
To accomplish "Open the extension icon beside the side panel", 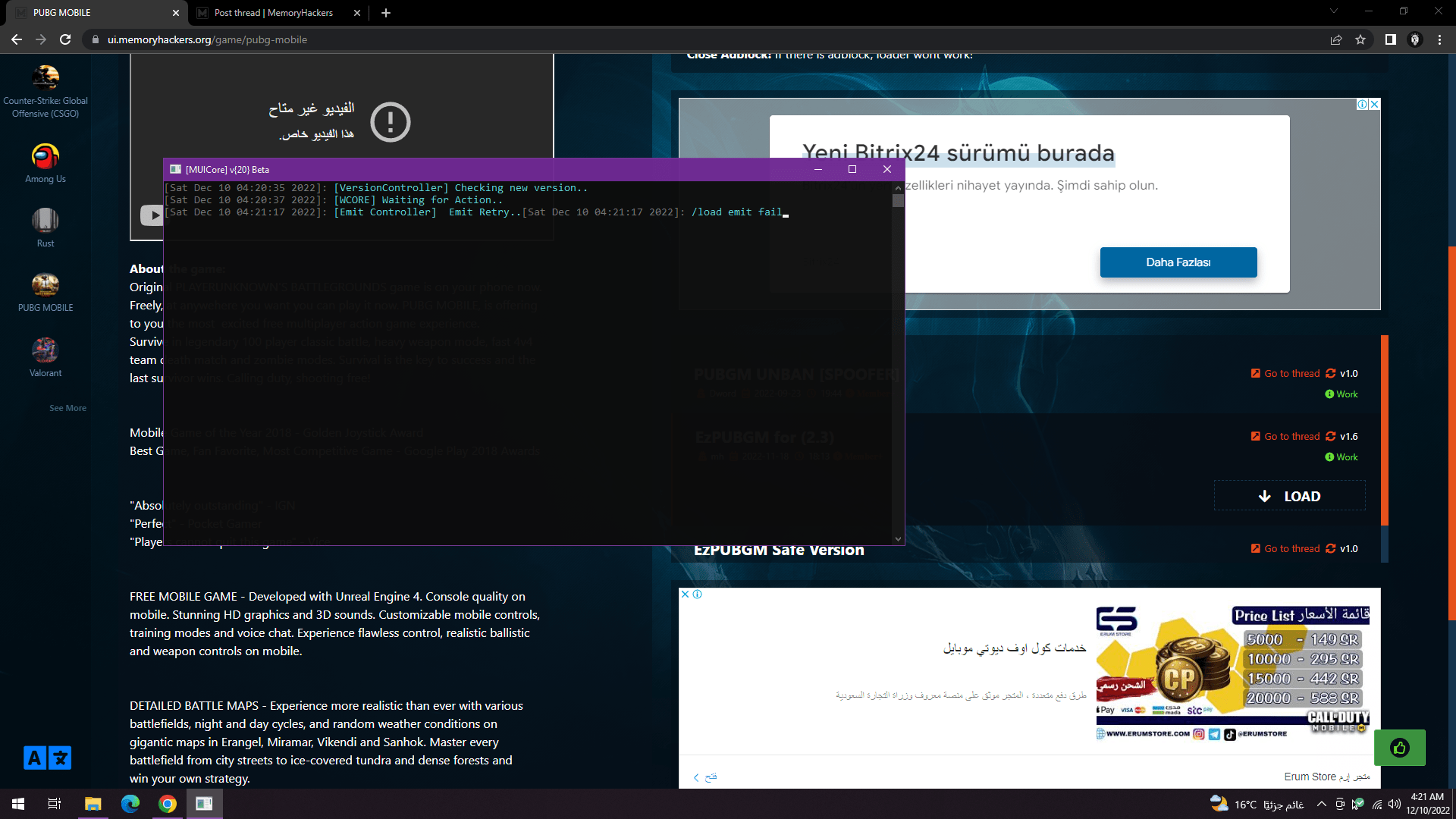I will (1415, 39).
